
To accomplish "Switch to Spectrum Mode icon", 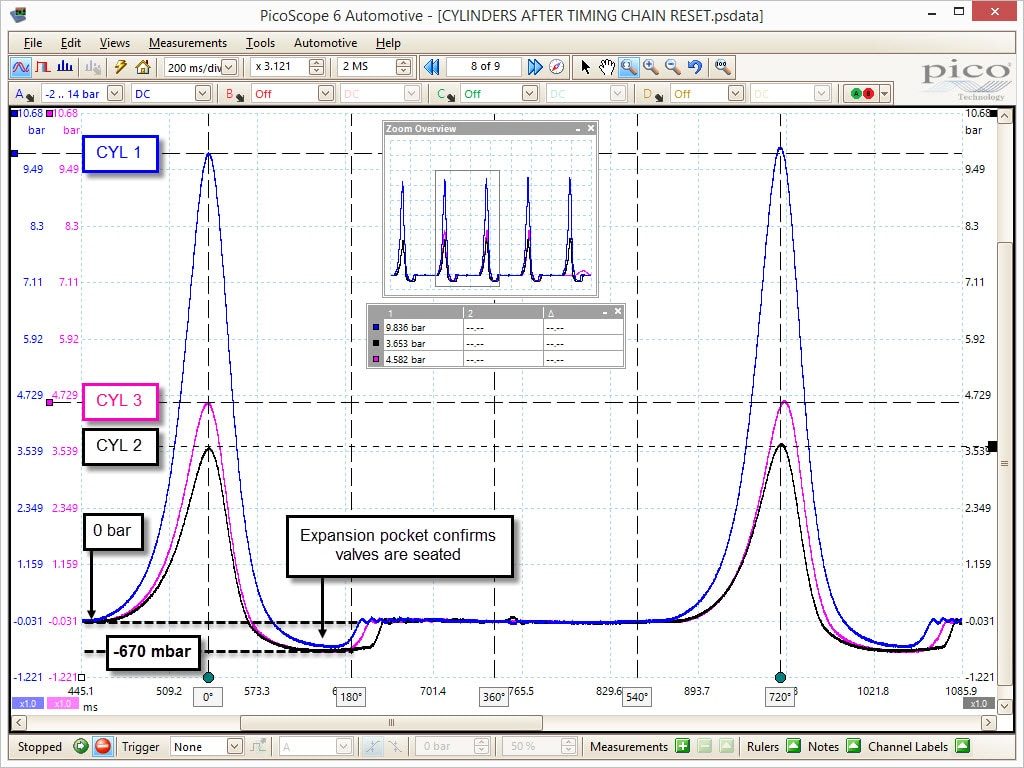I will coord(65,67).
